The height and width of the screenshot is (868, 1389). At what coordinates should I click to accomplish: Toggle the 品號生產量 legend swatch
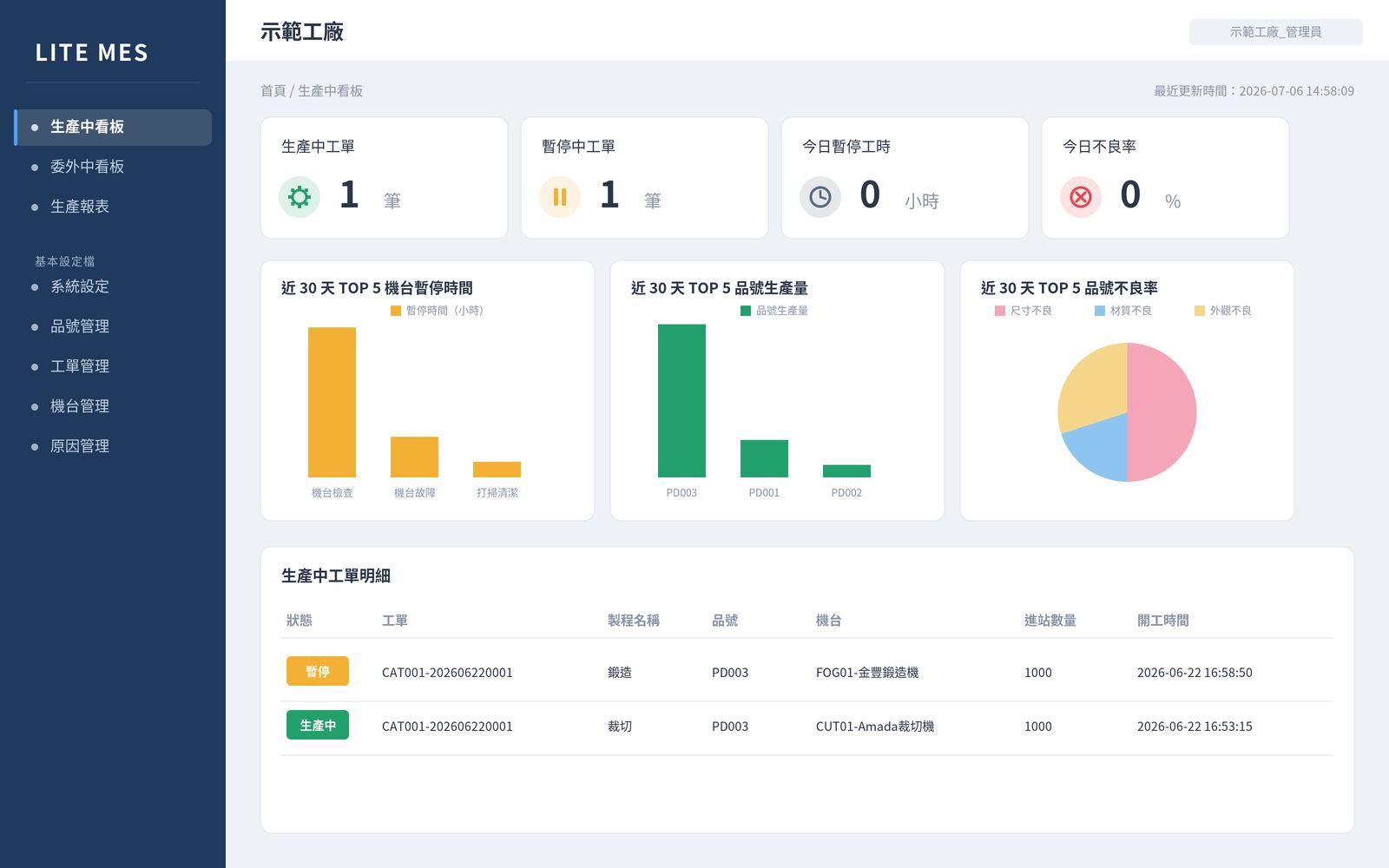click(746, 311)
